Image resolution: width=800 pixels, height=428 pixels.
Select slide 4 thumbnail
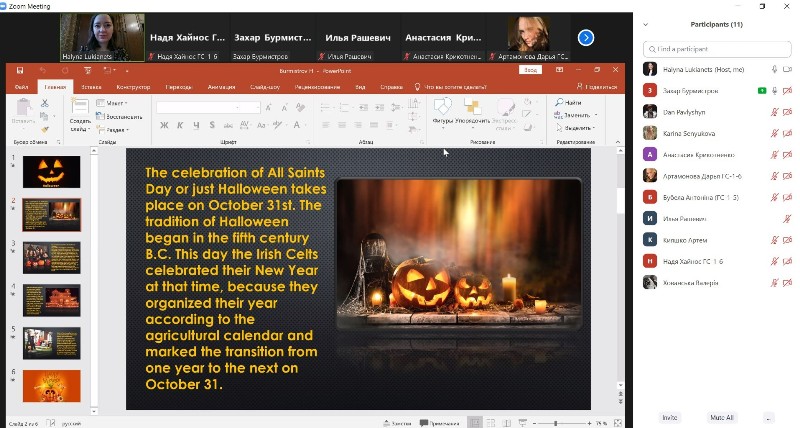click(52, 300)
